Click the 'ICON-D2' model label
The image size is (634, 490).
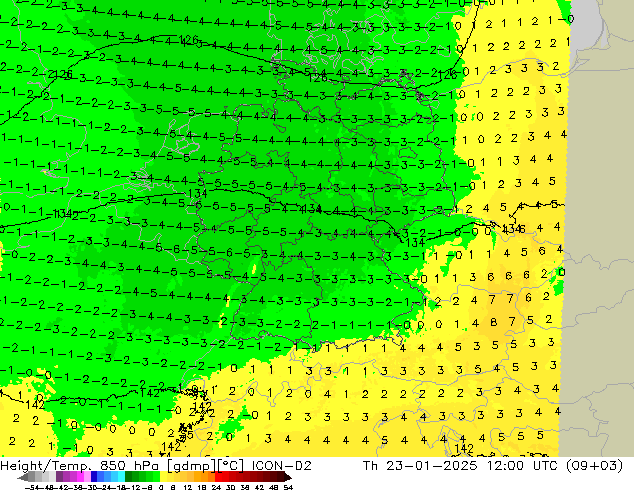[x=281, y=466]
